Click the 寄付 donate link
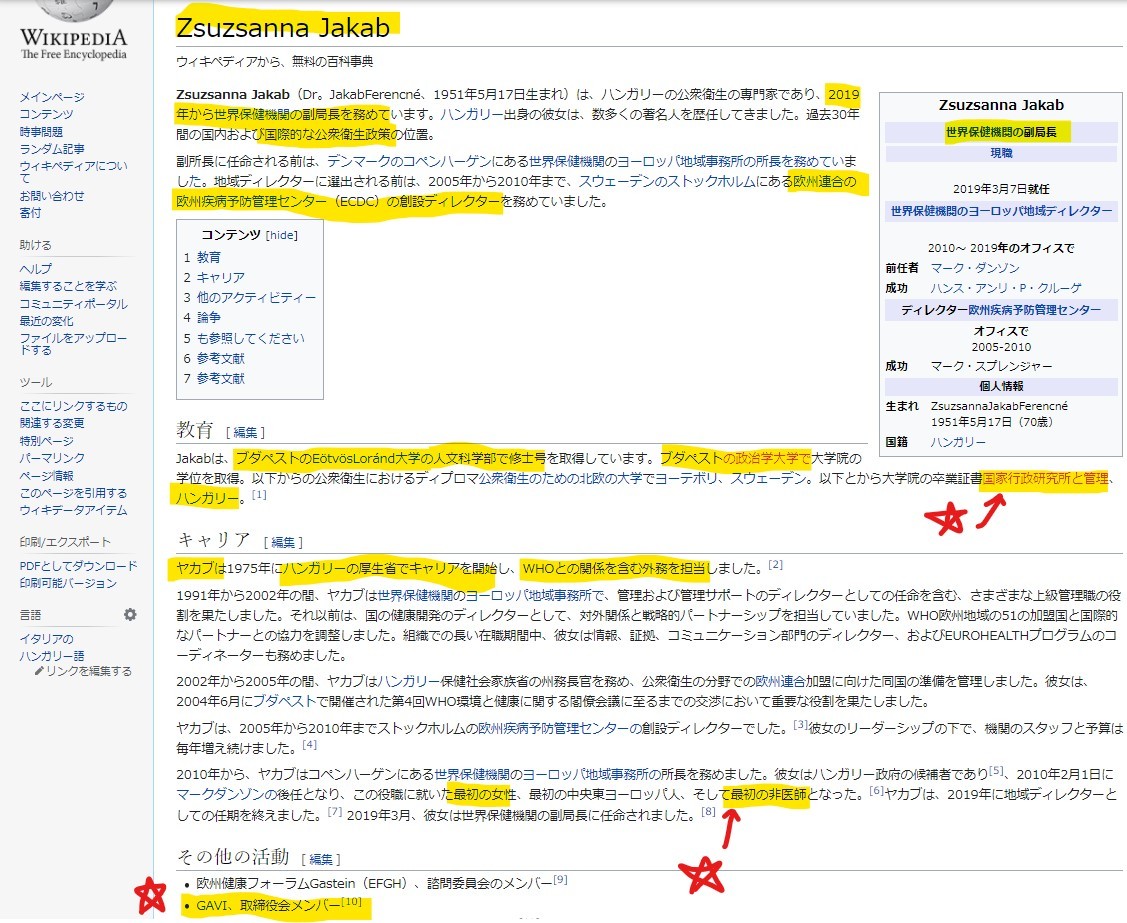The height and width of the screenshot is (923, 1127). (x=30, y=213)
